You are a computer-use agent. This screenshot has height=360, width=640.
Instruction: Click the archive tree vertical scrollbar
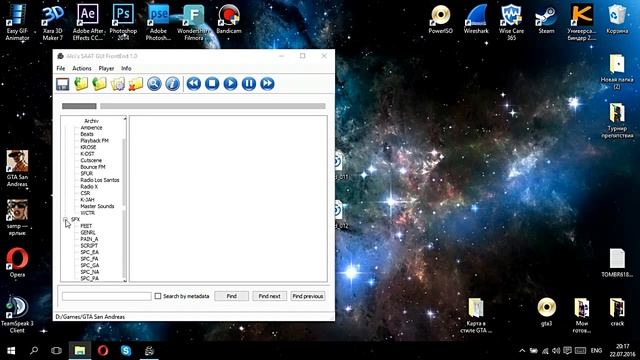(x=125, y=199)
